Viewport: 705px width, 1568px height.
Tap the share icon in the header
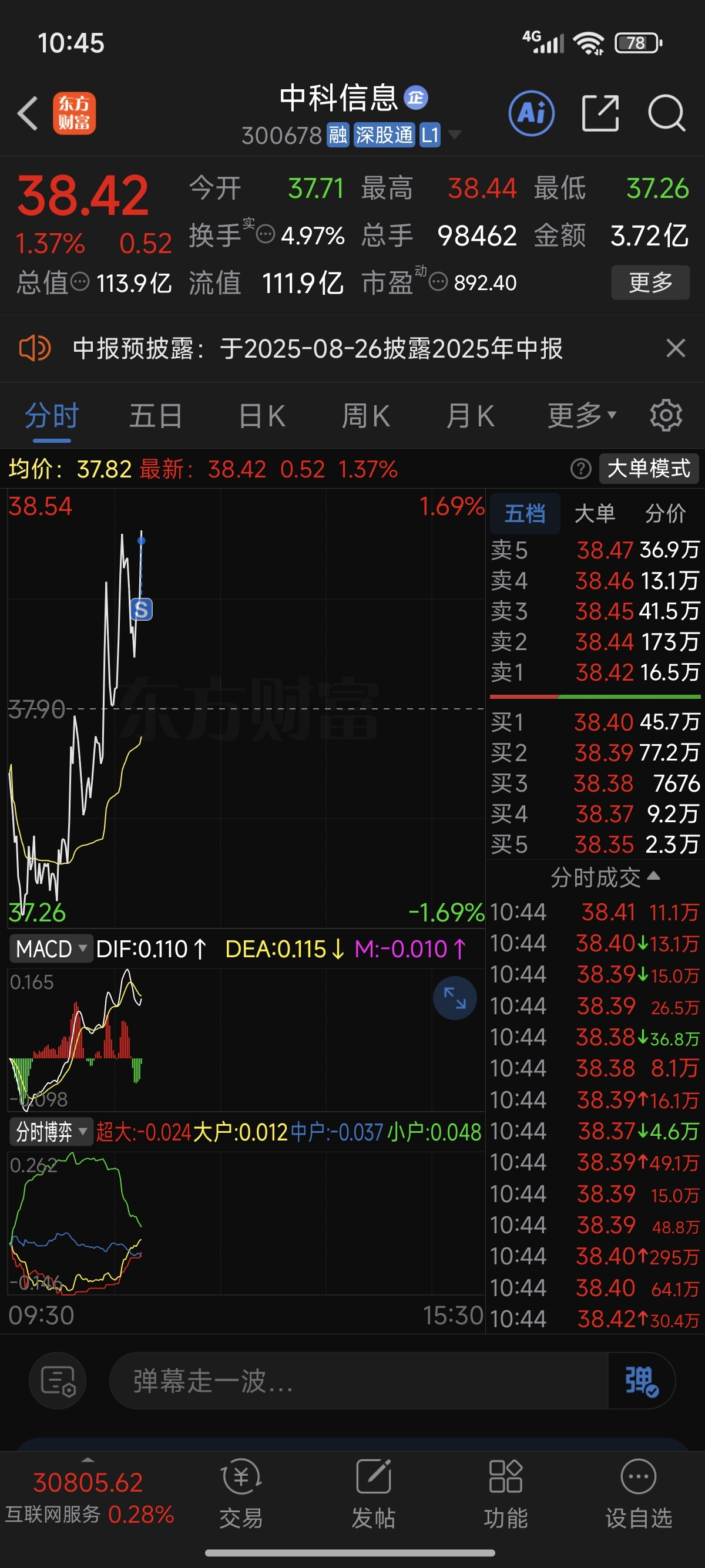coord(600,113)
